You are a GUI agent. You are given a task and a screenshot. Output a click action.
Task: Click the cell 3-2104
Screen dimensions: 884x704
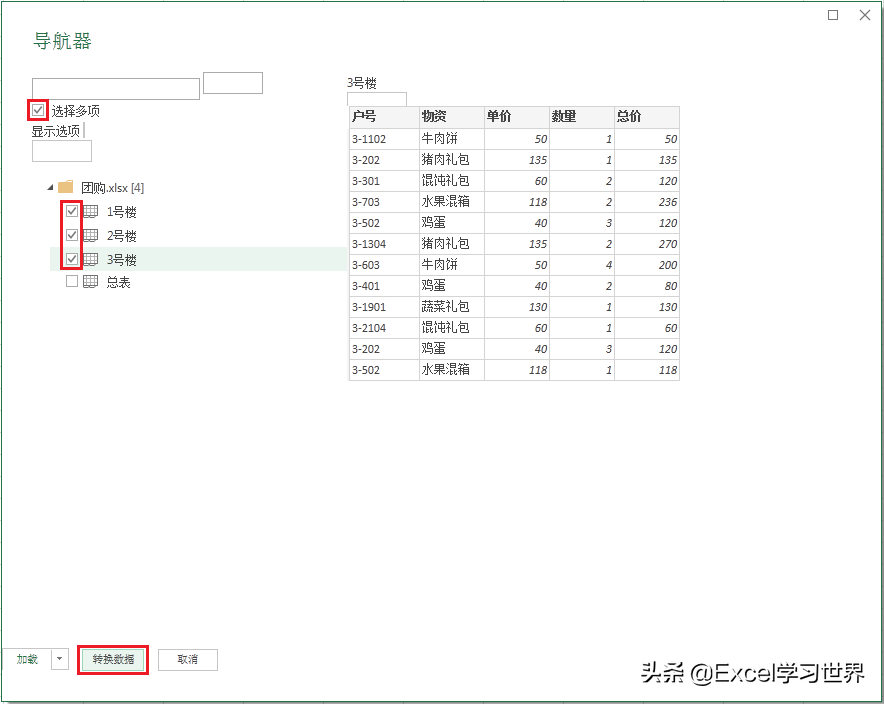tap(384, 327)
